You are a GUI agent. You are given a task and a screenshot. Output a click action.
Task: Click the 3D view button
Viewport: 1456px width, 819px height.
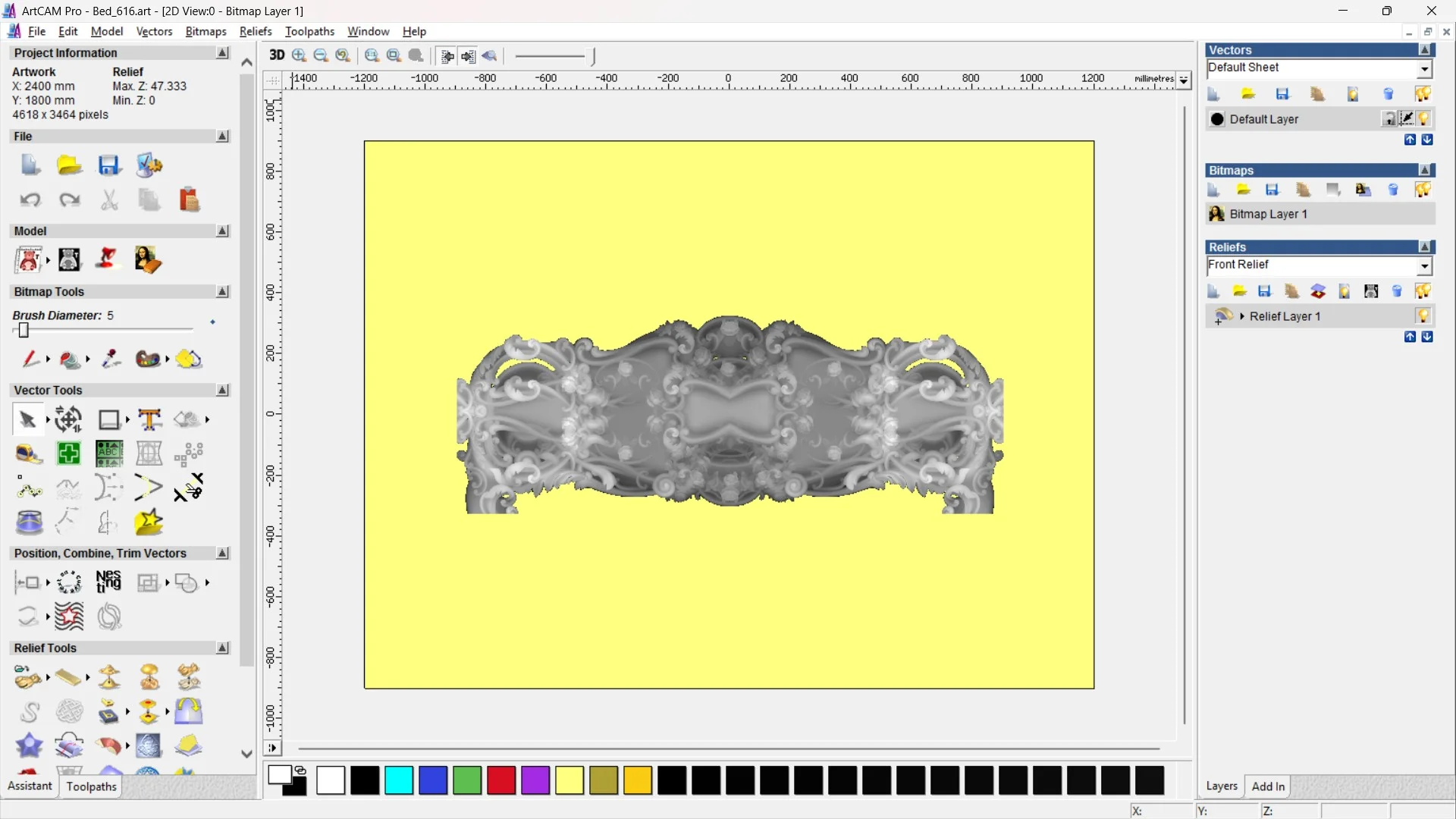(x=277, y=55)
